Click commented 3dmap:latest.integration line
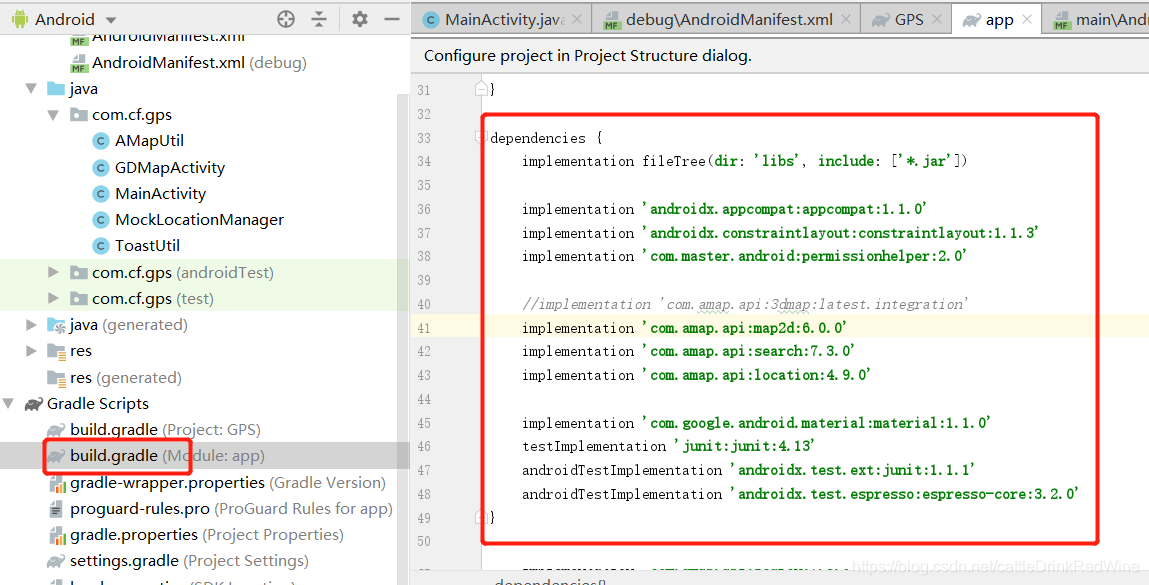This screenshot has height=585, width=1149. [745, 304]
